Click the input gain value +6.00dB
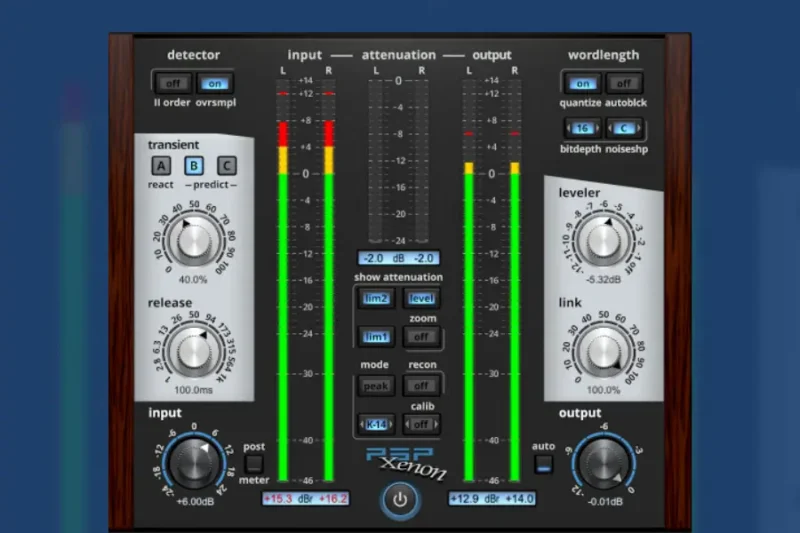800x533 pixels. point(195,502)
